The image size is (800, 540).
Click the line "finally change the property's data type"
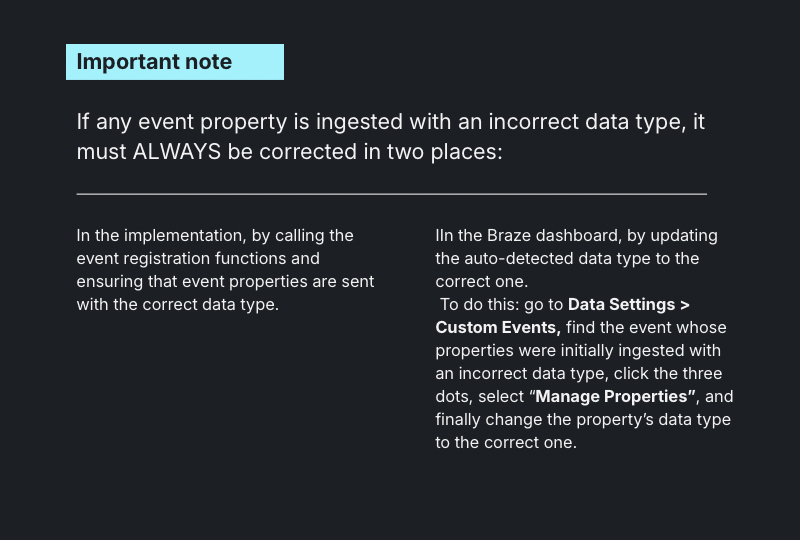pyautogui.click(x=582, y=420)
